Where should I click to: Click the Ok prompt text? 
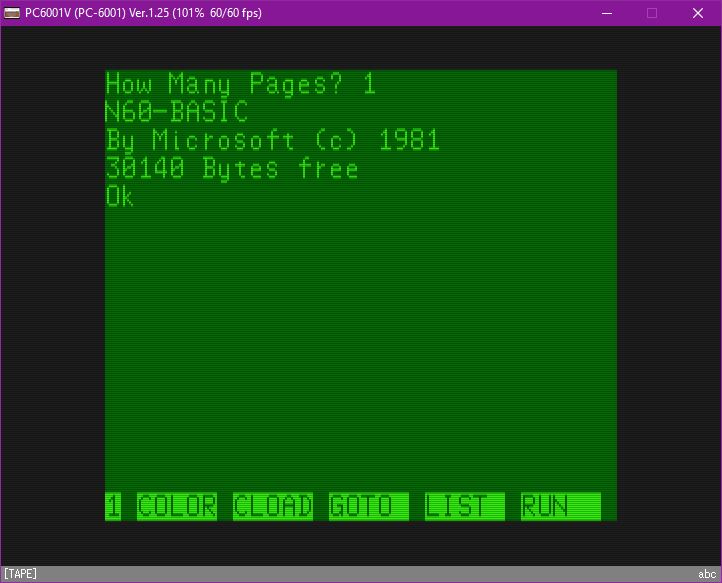click(x=120, y=197)
